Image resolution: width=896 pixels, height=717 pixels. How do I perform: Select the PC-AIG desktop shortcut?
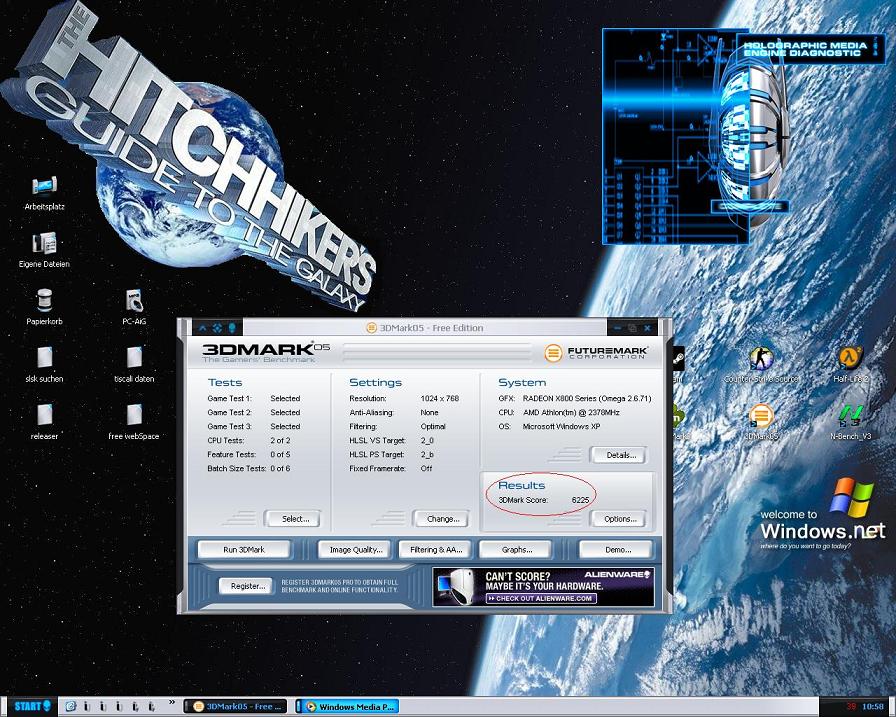pos(134,307)
